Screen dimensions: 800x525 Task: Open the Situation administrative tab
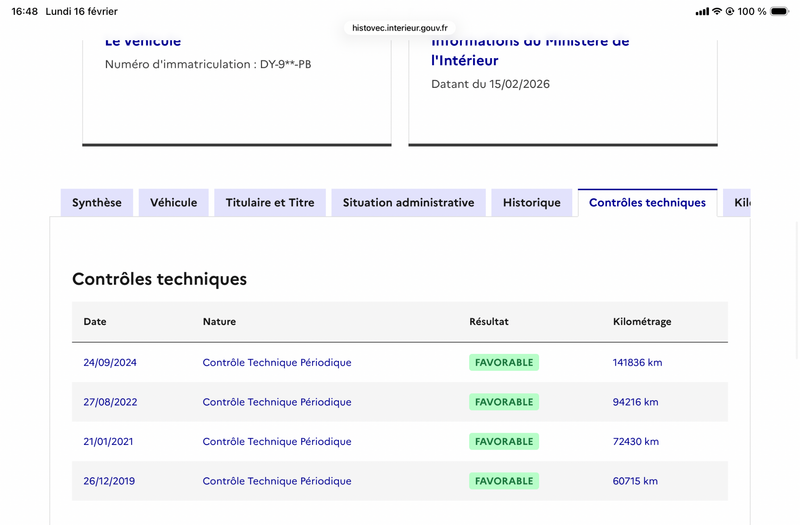pos(408,203)
